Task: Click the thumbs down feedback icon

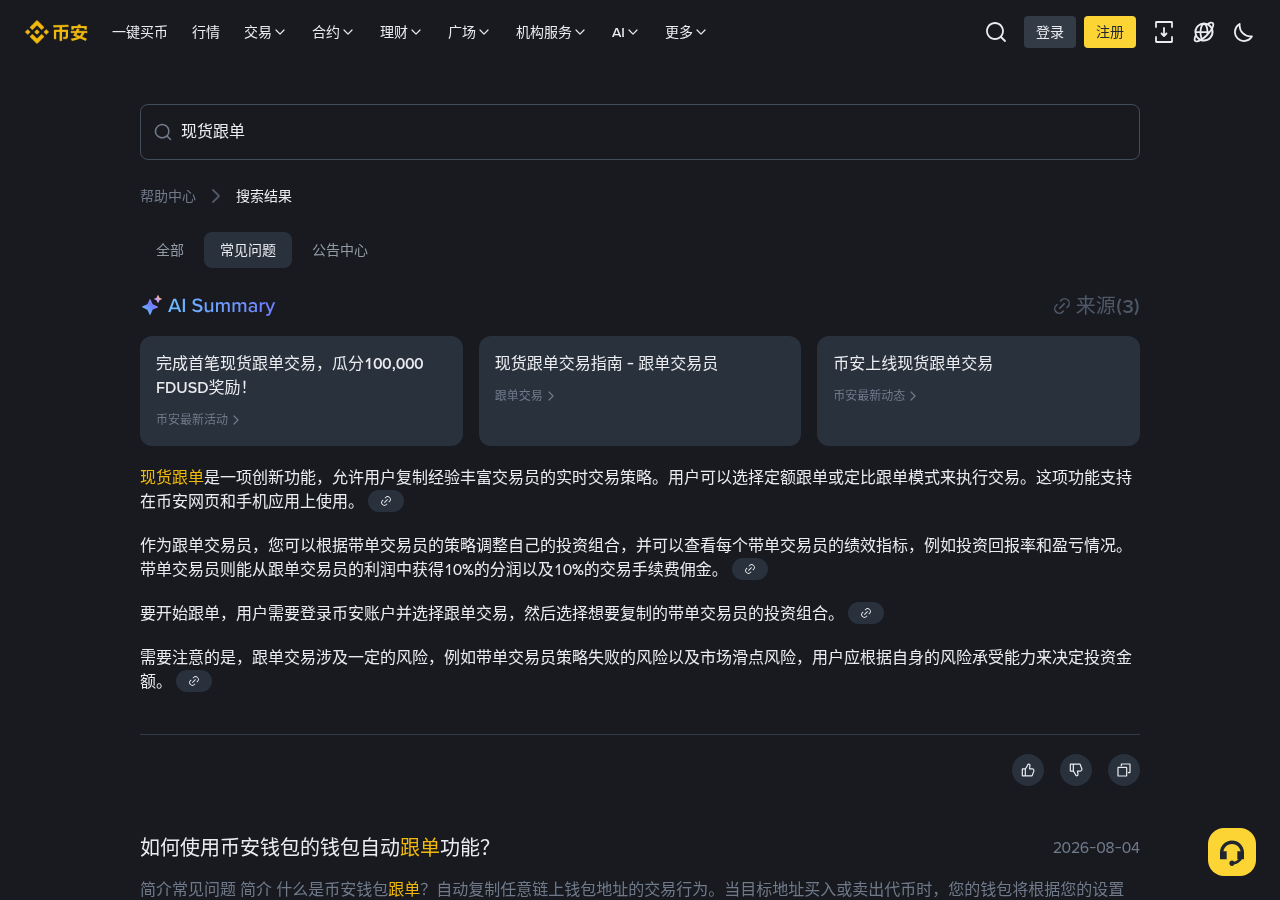Action: [1076, 770]
